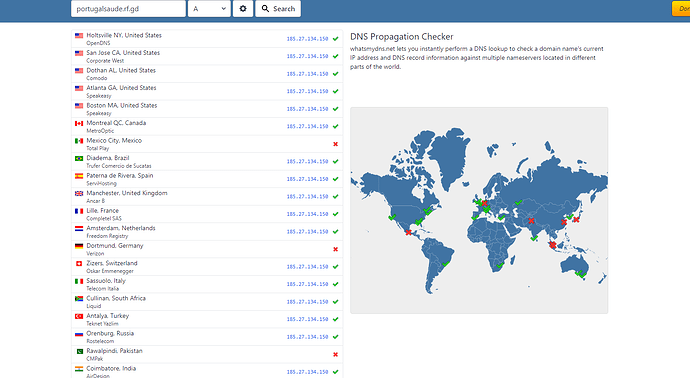This screenshot has width=690, height=378.
Task: Click the Switzerland flag beside Zizers
Action: 79,264
